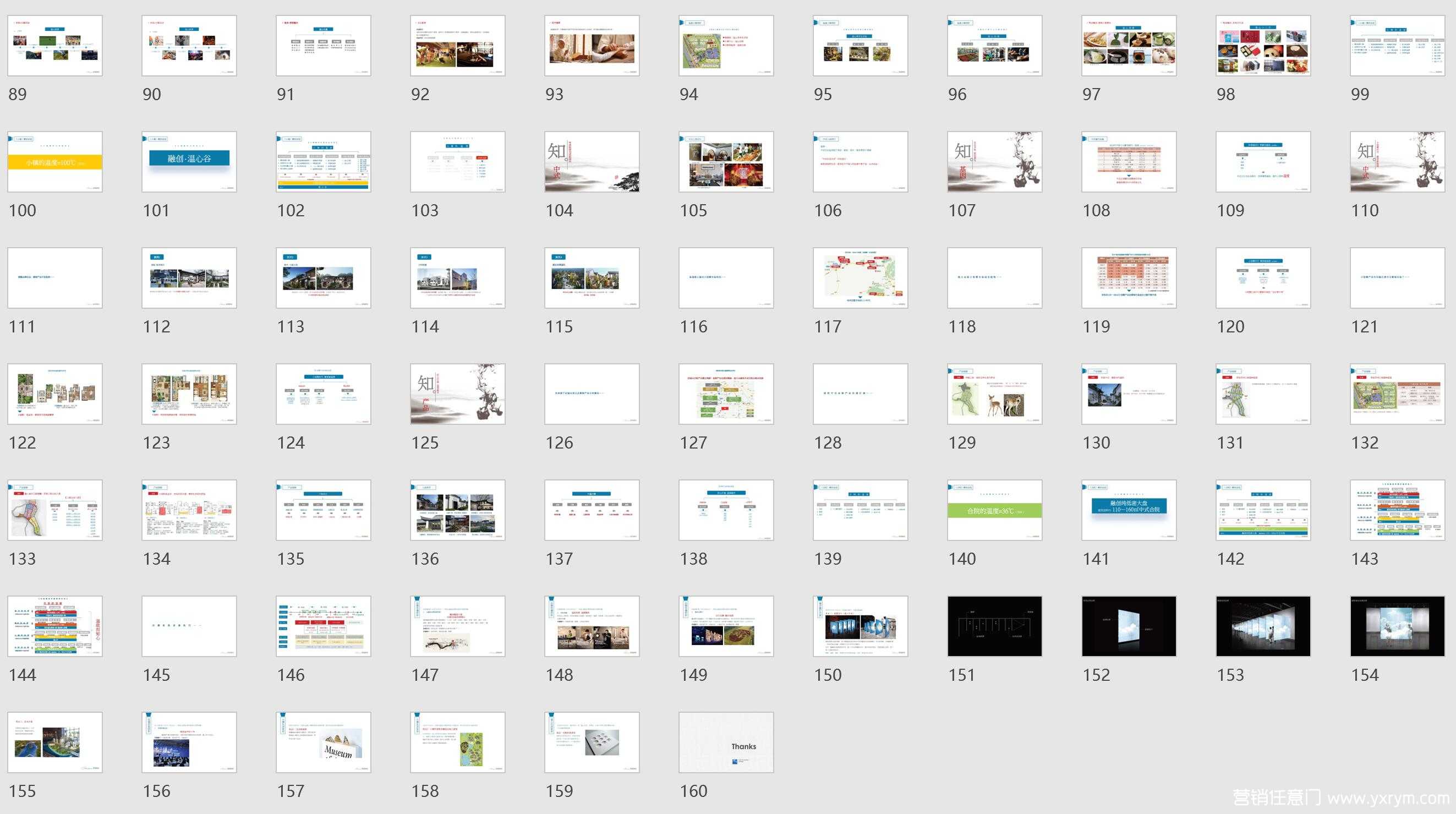Open slide 101 titled 融创·温心谷
The image size is (1456, 814).
pyautogui.click(x=189, y=162)
